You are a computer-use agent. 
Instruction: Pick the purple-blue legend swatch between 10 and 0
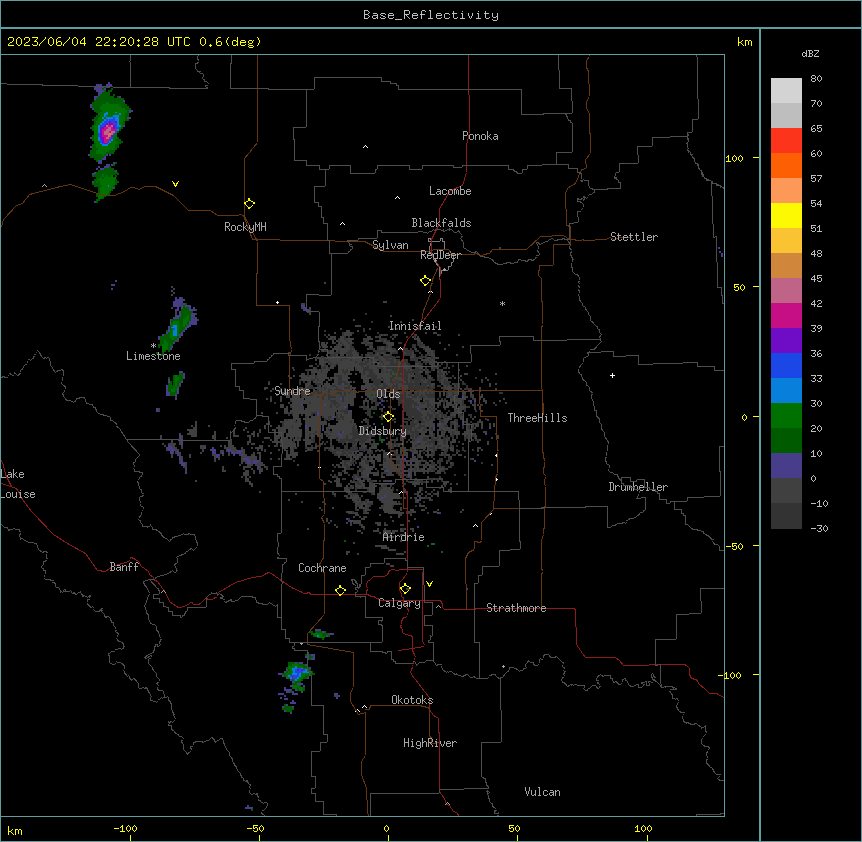[786, 466]
